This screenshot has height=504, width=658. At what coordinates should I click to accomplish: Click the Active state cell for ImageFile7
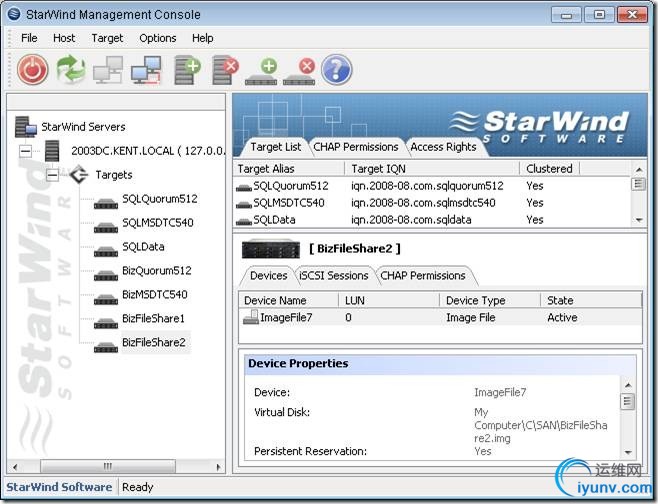562,318
